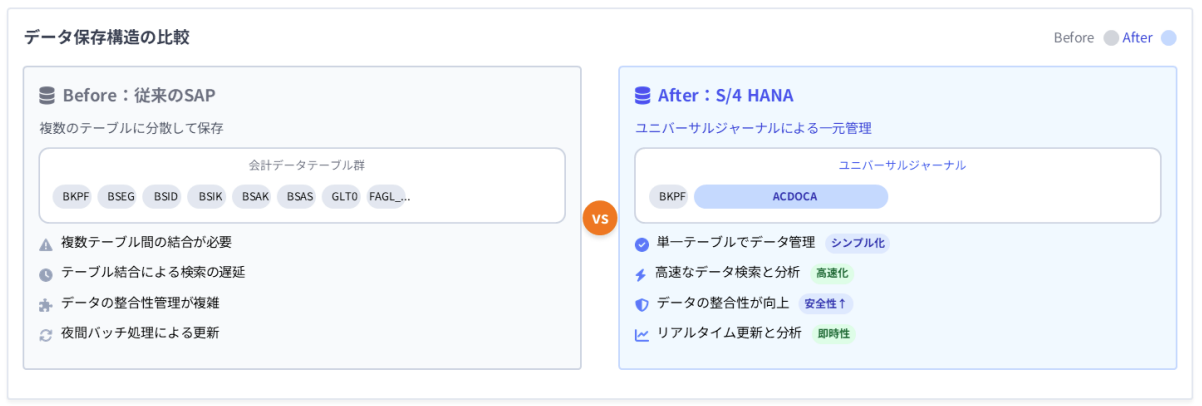Click the 高速化 green tag

(832, 273)
